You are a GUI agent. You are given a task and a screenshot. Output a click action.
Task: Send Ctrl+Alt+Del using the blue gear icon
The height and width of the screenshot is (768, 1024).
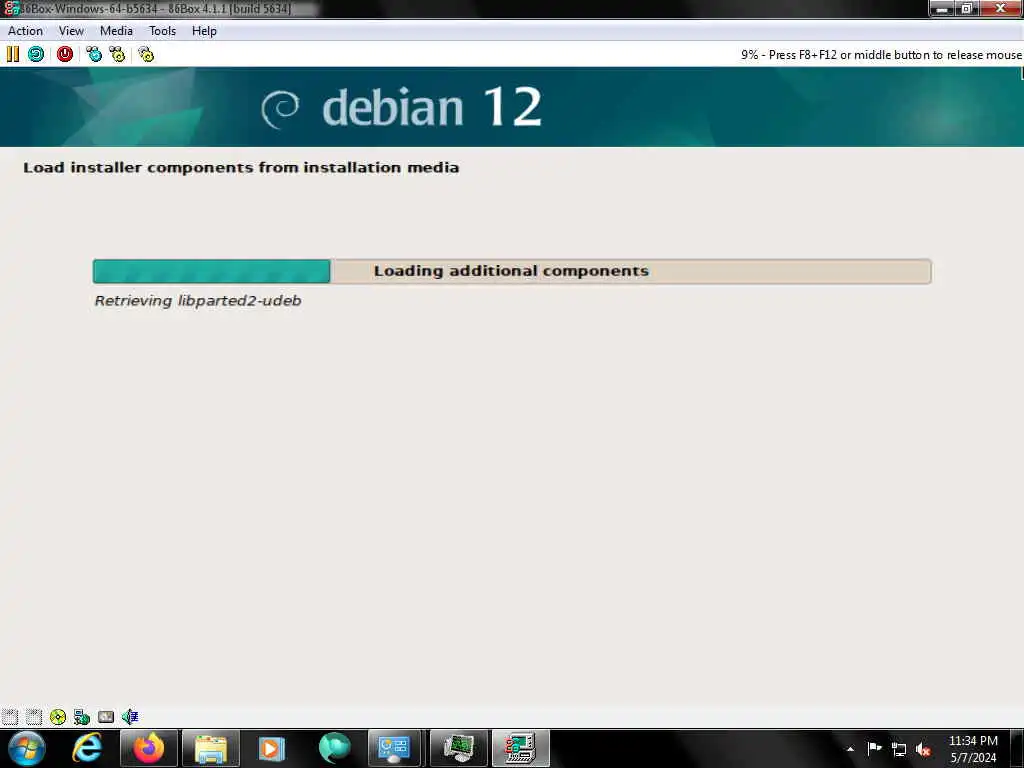point(94,54)
